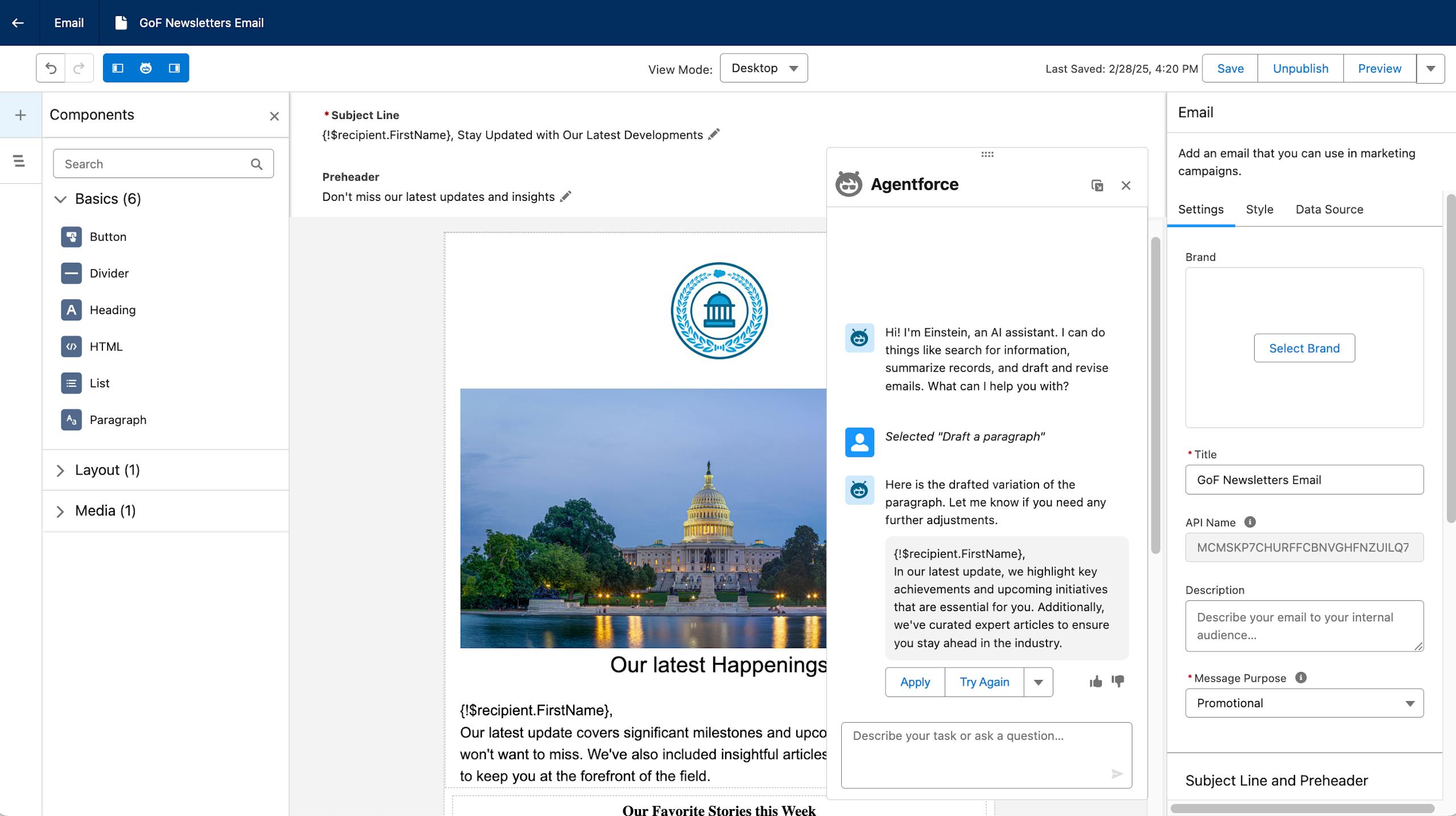Edit subject line with pencil icon
The height and width of the screenshot is (816, 1456).
click(714, 134)
